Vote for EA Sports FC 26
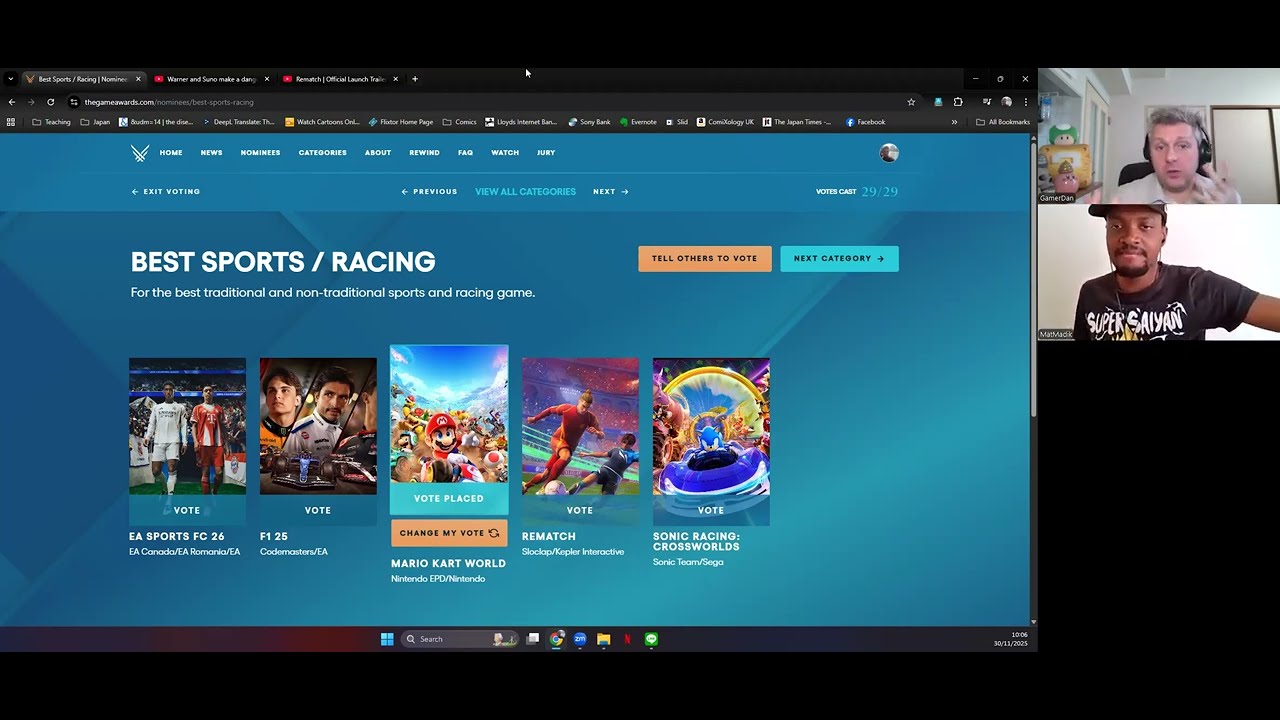The width and height of the screenshot is (1280, 720). click(187, 510)
